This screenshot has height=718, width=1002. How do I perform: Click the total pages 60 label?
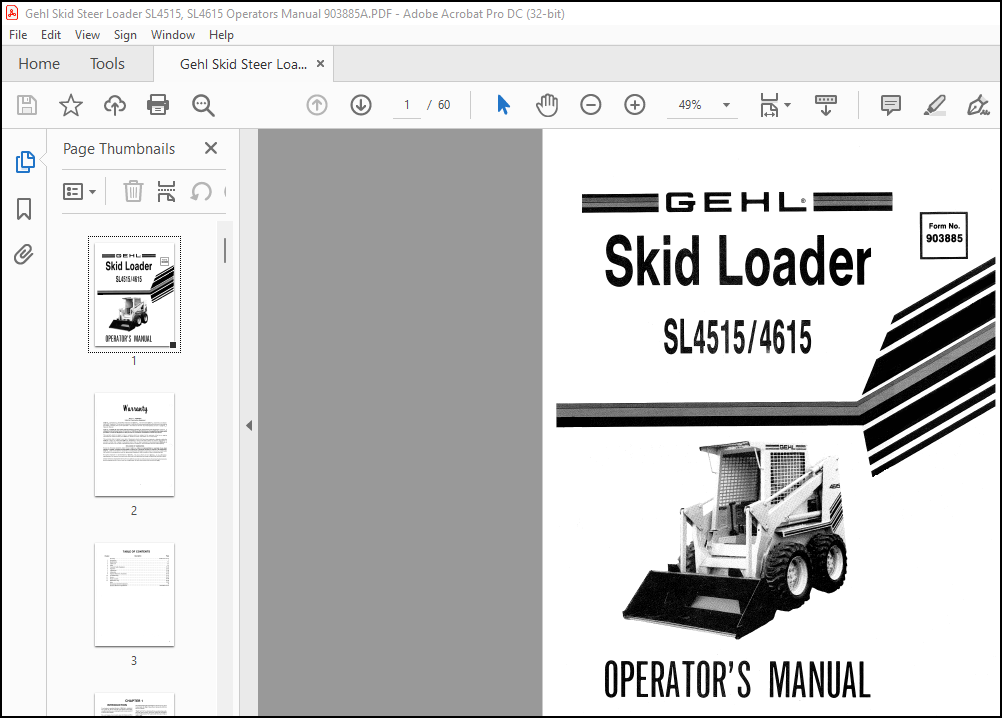click(x=444, y=105)
